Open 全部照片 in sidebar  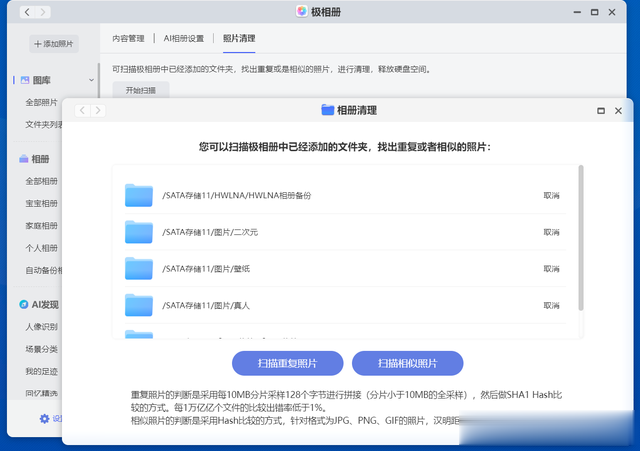tap(42, 102)
